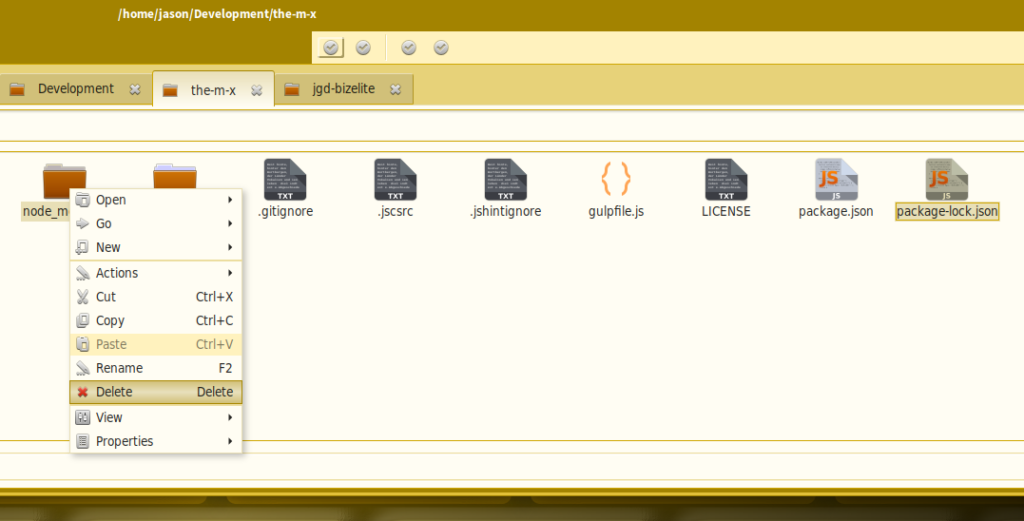The width and height of the screenshot is (1024, 521).
Task: Expand the arrow beside New
Action: point(230,247)
